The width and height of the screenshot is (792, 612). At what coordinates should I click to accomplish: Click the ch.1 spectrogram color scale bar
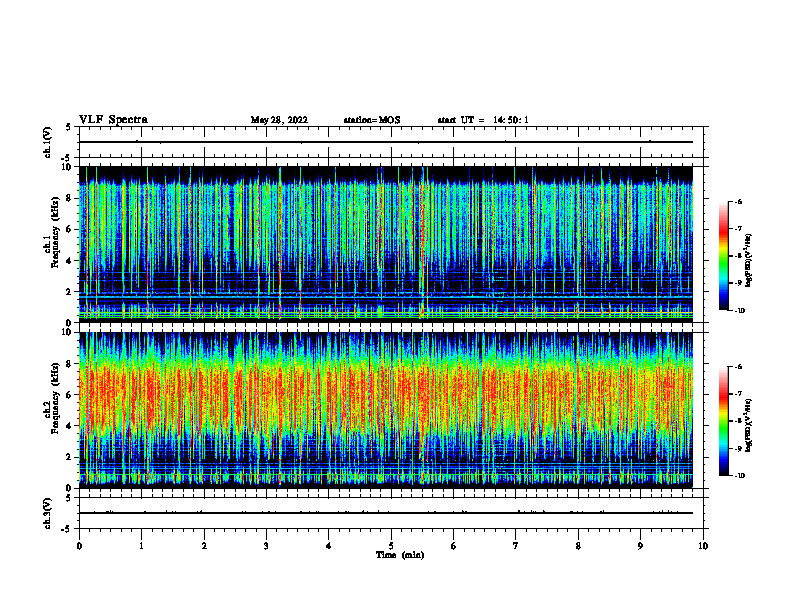tap(724, 256)
